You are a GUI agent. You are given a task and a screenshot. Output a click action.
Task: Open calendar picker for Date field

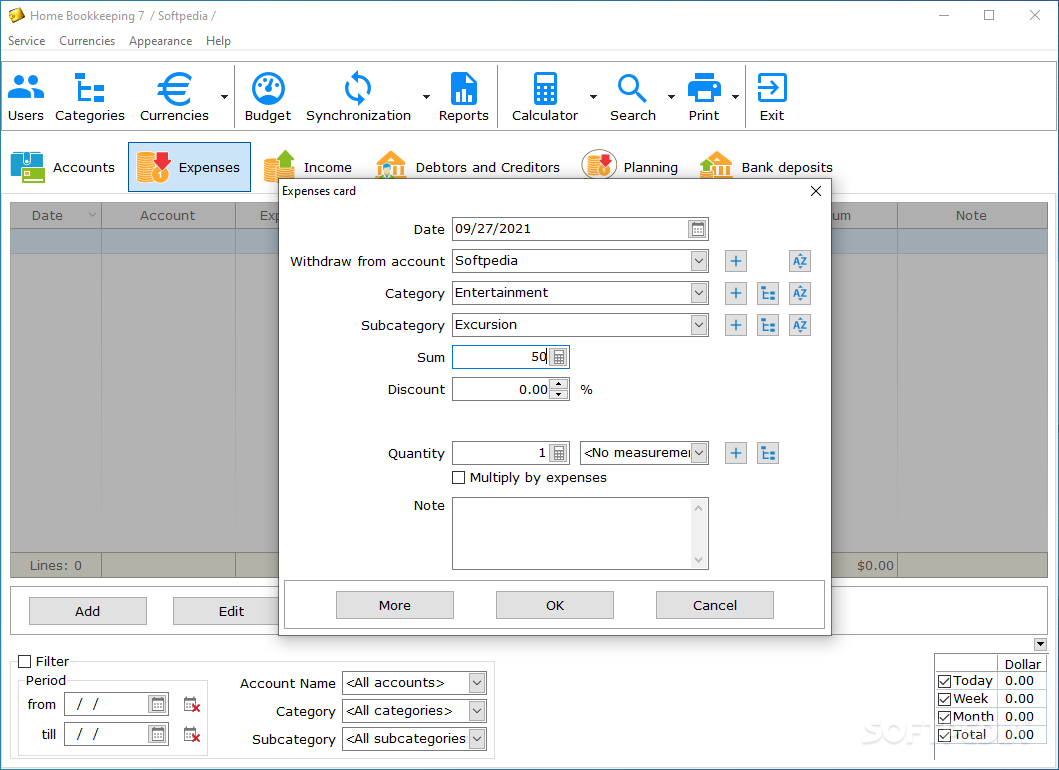698,229
